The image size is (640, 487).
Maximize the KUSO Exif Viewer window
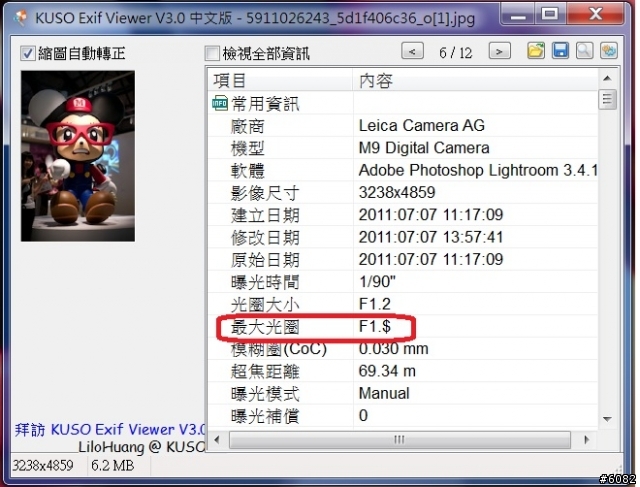(x=550, y=15)
